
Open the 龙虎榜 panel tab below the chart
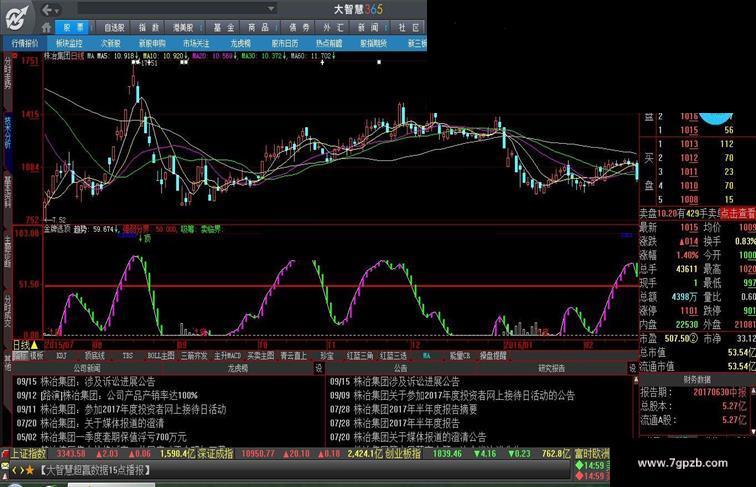[x=237, y=368]
